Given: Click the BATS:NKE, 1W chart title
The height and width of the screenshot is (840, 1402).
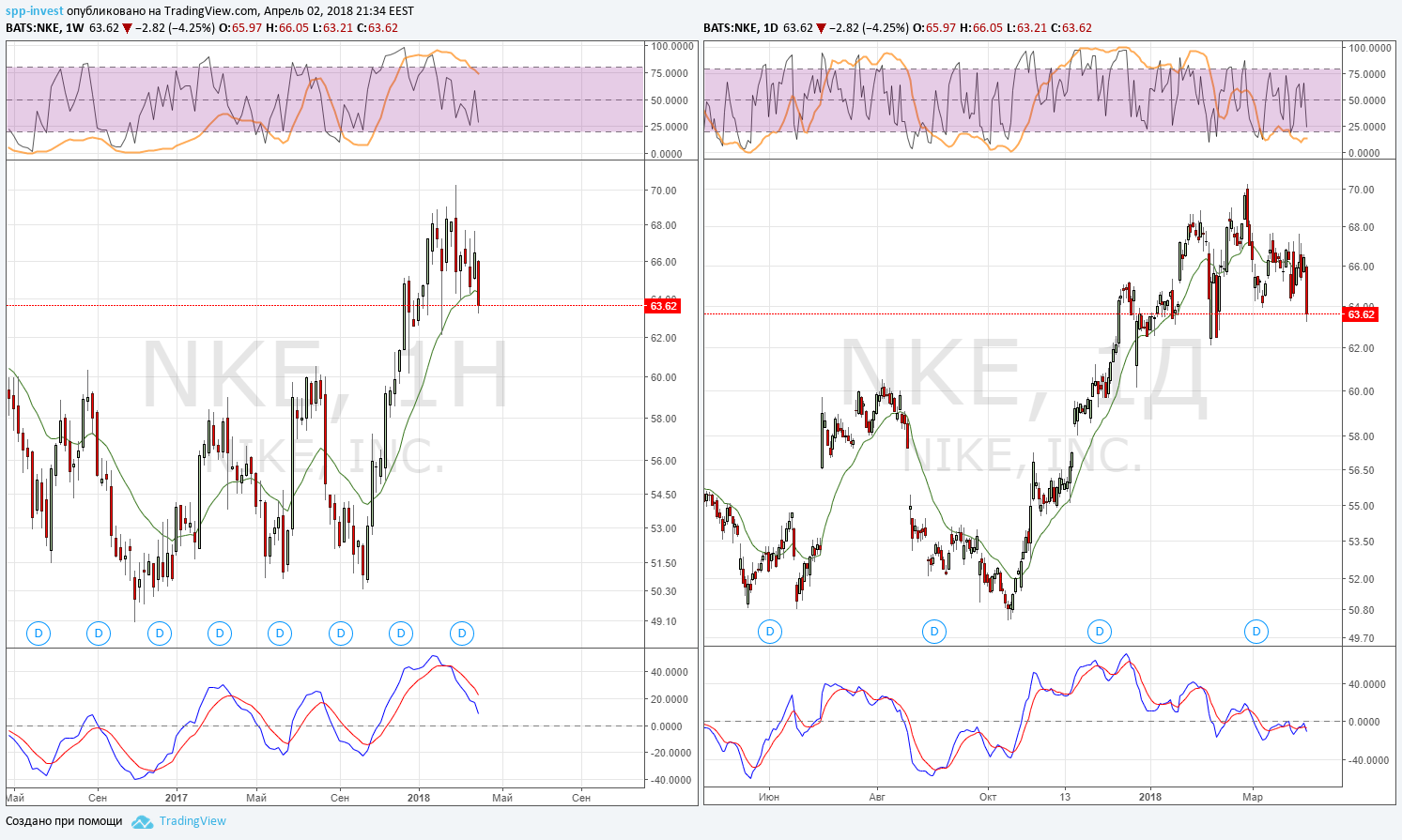Looking at the screenshot, I should (45, 28).
